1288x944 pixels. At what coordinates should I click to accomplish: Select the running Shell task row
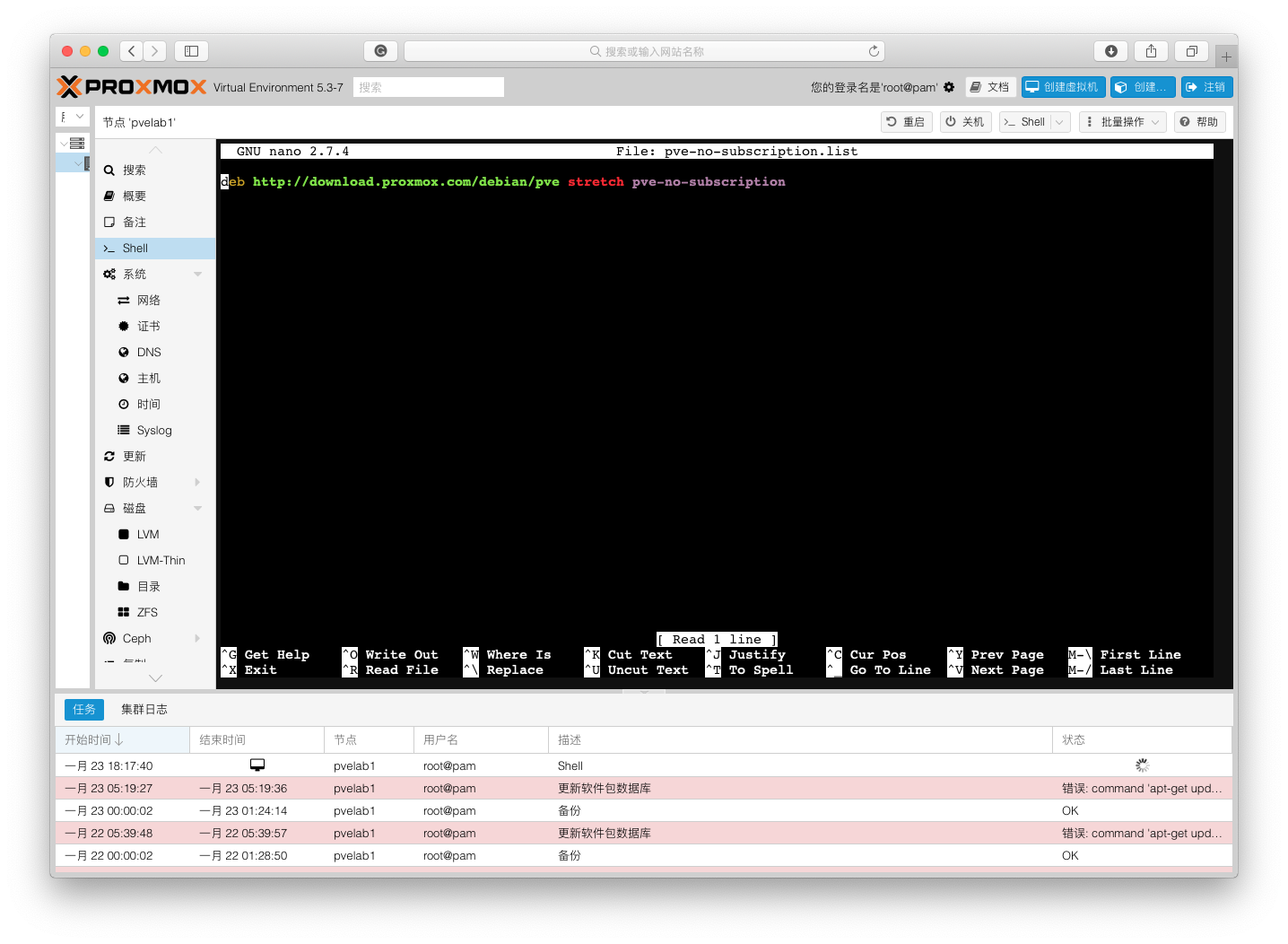[x=643, y=766]
